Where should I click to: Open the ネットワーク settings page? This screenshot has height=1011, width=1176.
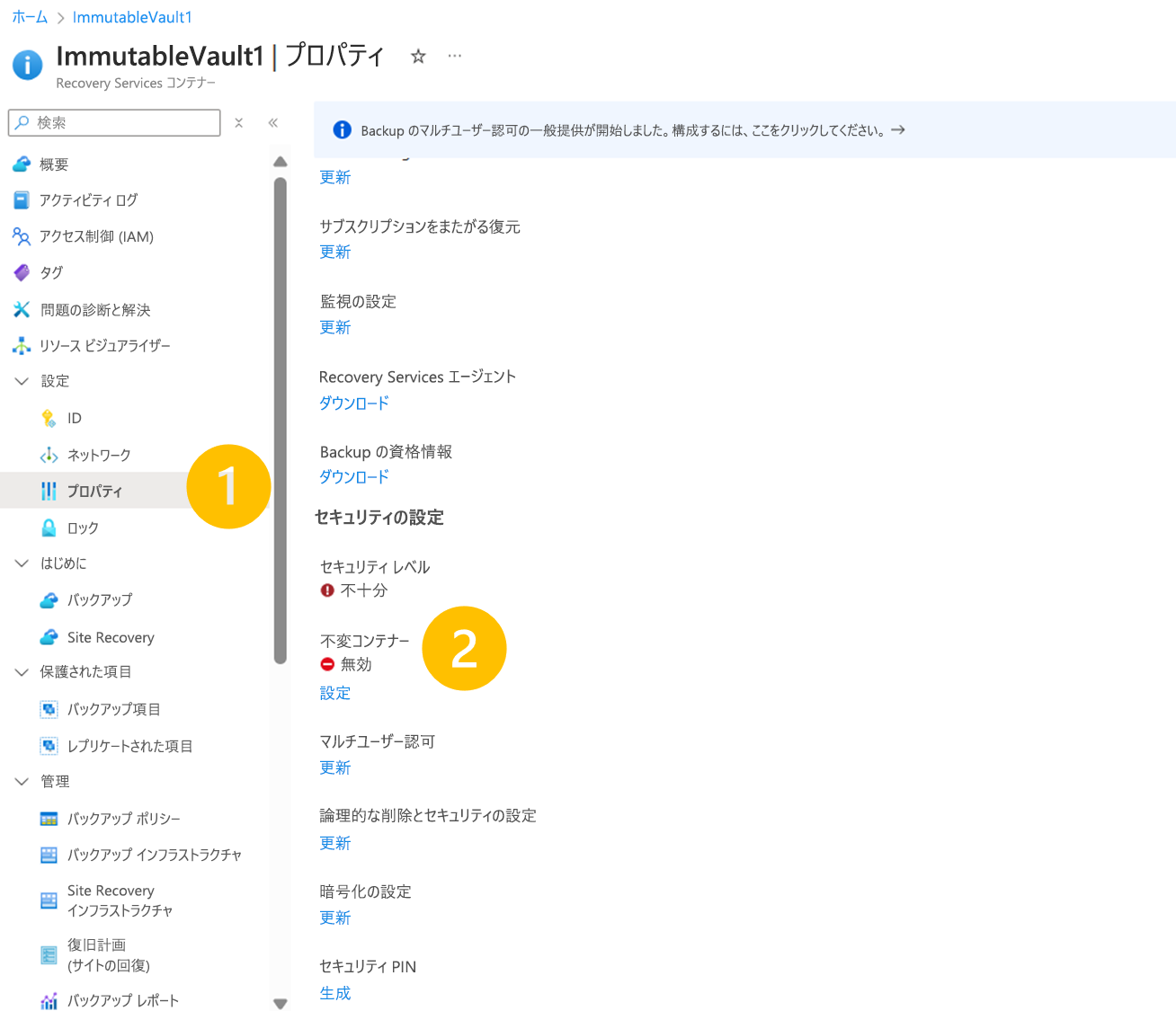click(99, 455)
